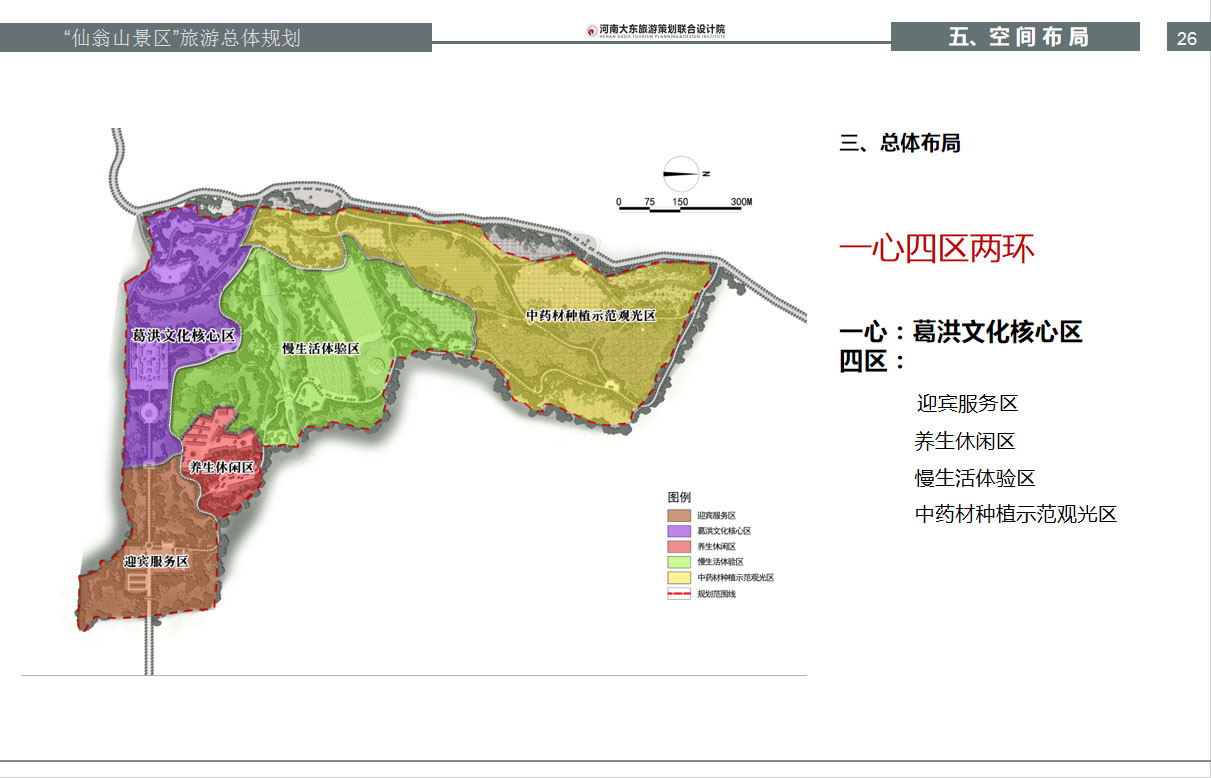Select the legend text 迎宾服务区
The height and width of the screenshot is (778, 1211).
717,515
